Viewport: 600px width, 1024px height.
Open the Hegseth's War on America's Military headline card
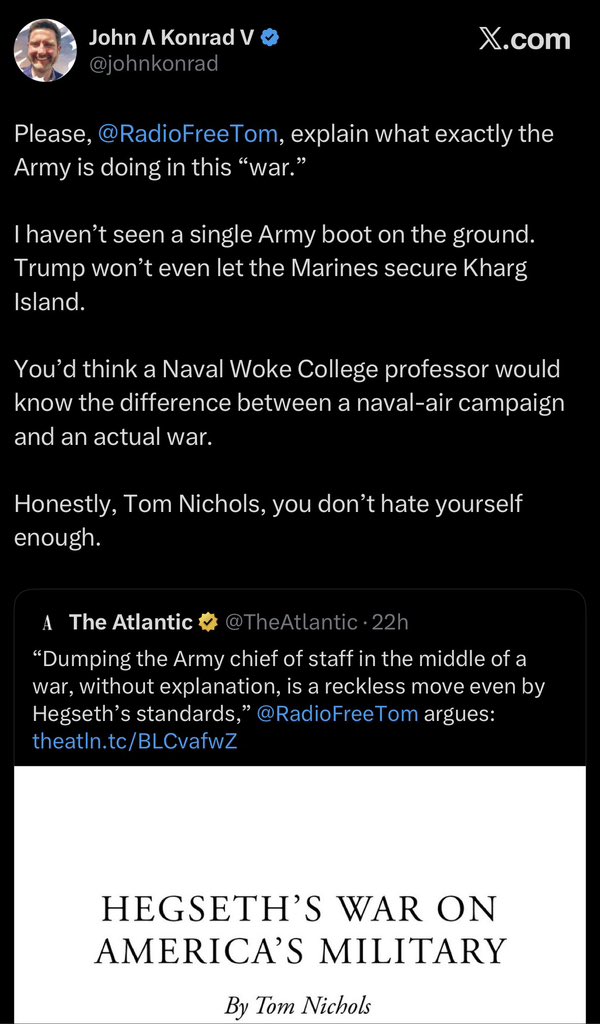click(x=300, y=895)
